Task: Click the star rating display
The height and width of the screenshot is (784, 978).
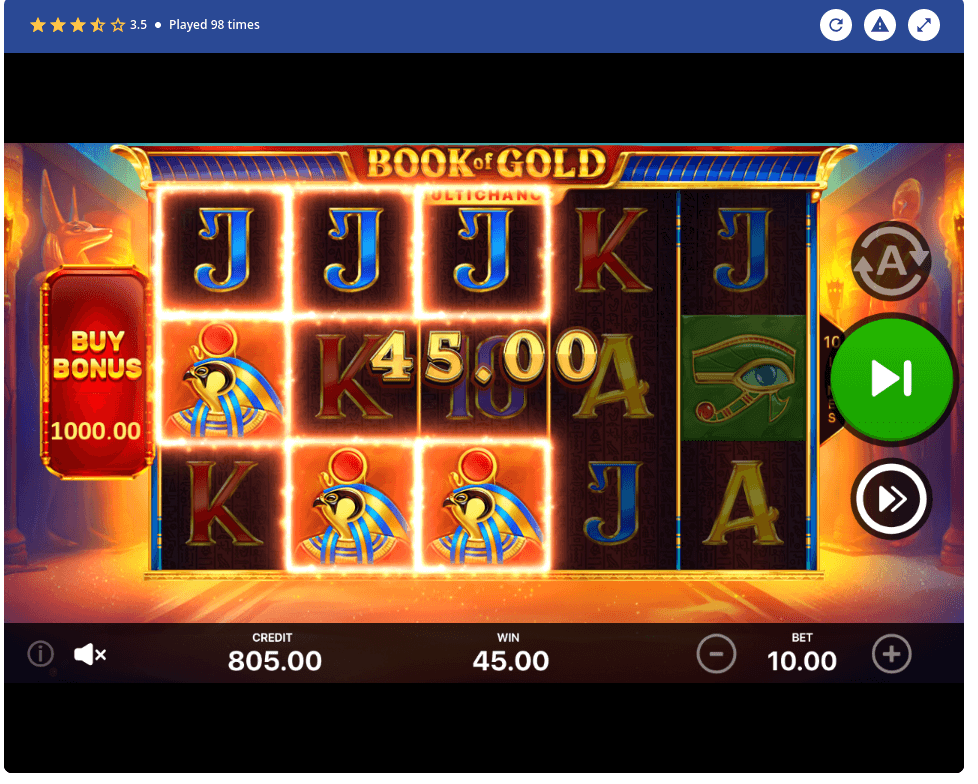Action: [78, 25]
